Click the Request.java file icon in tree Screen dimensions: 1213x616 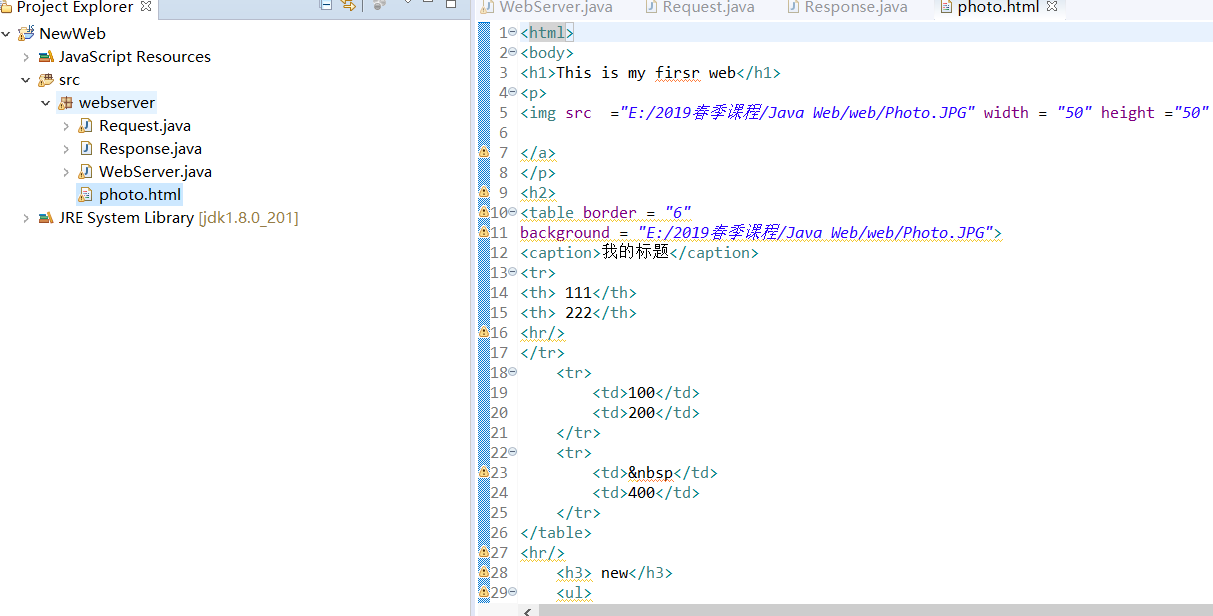click(86, 126)
